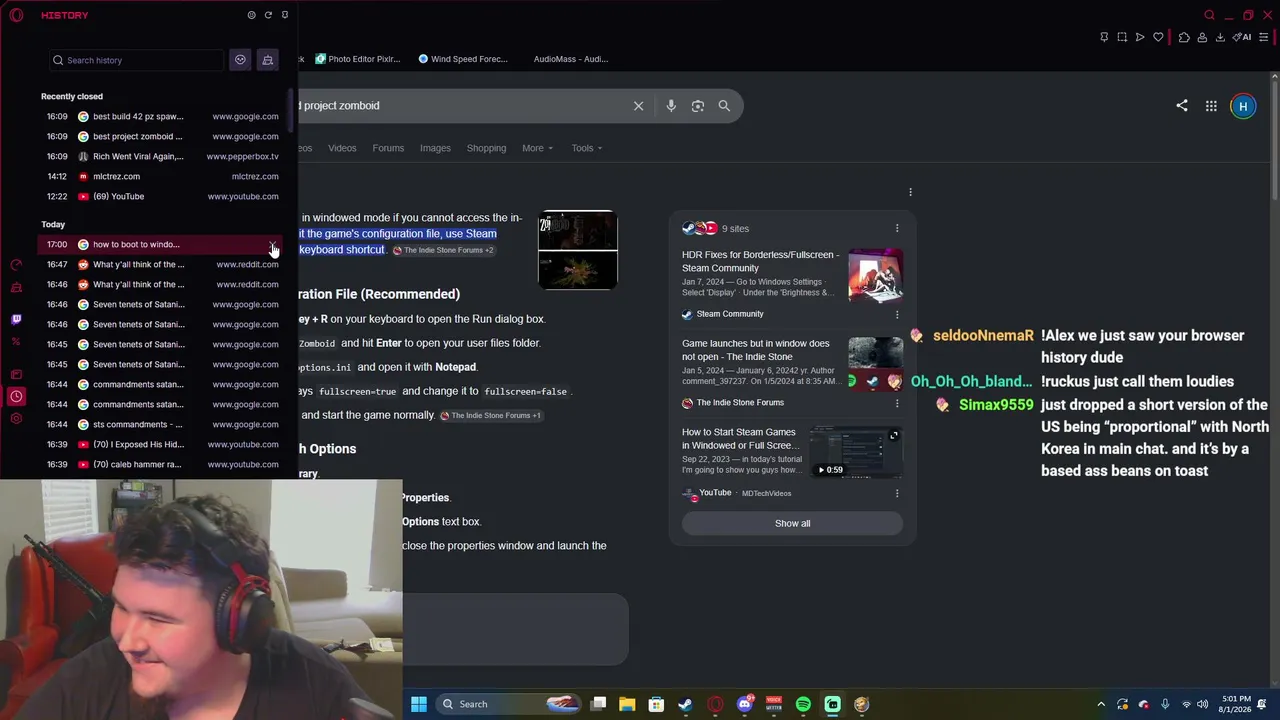Switch to the Videos results tab
The height and width of the screenshot is (720, 1280).
click(342, 148)
